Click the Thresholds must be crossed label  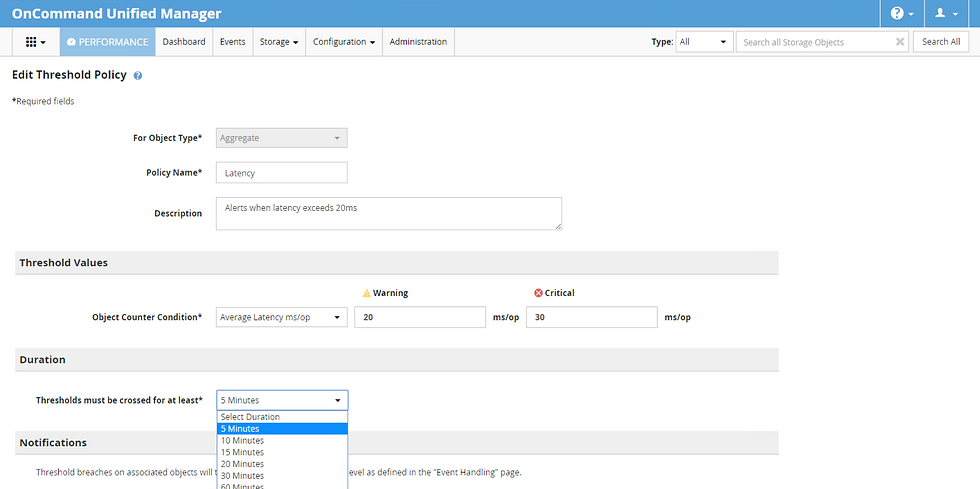point(119,400)
